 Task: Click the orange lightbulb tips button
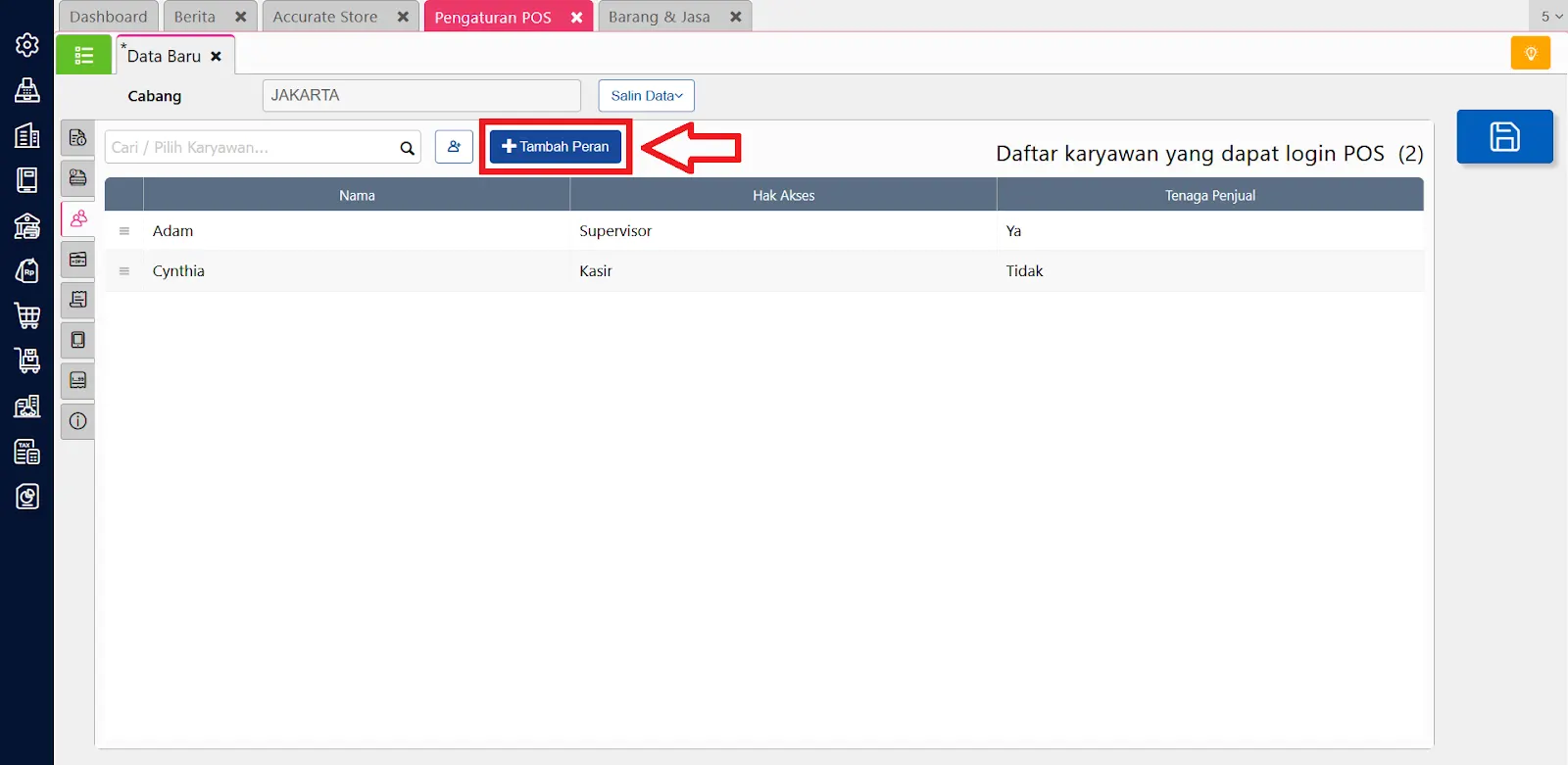point(1530,53)
